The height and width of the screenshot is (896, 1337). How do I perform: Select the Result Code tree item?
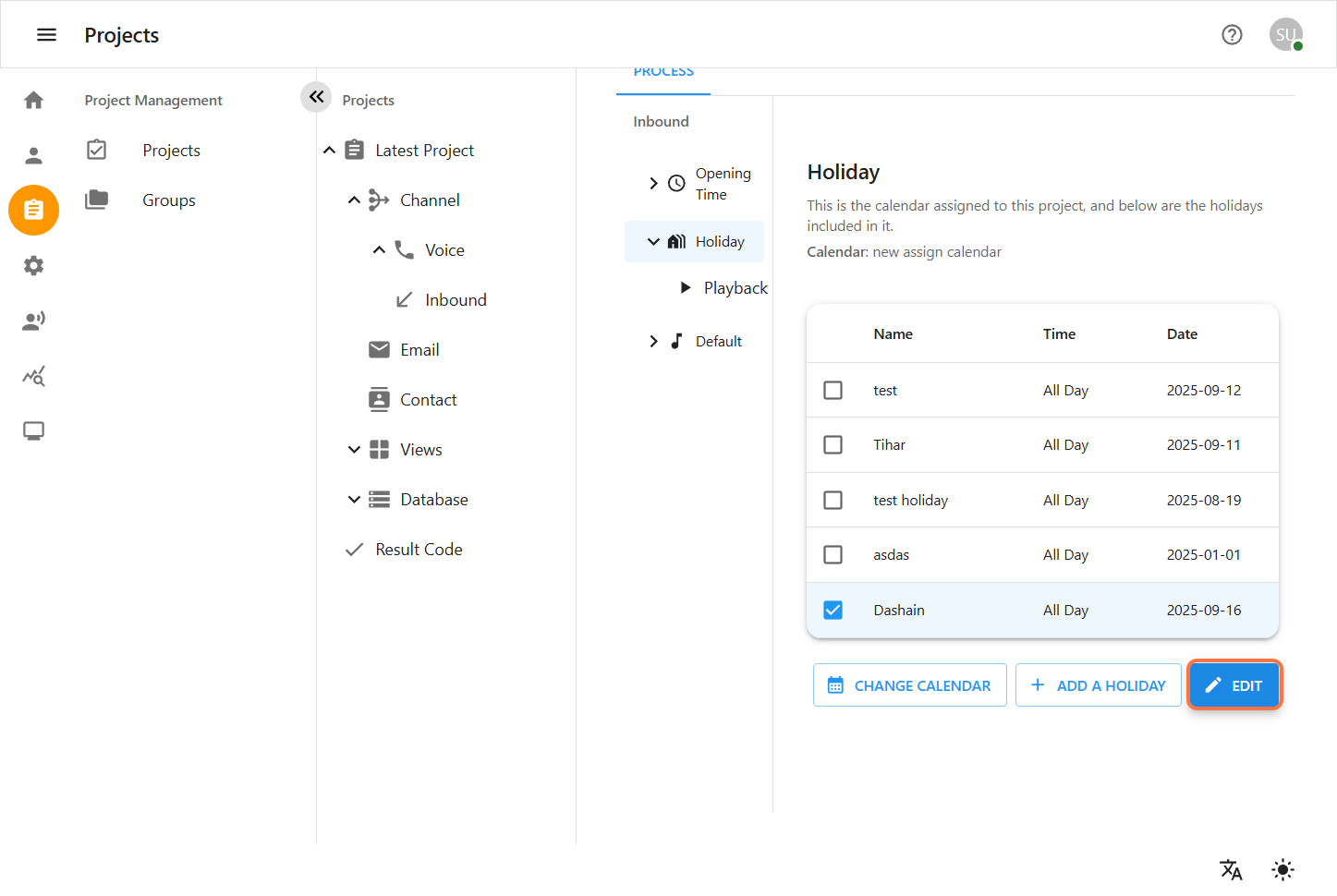tap(419, 550)
